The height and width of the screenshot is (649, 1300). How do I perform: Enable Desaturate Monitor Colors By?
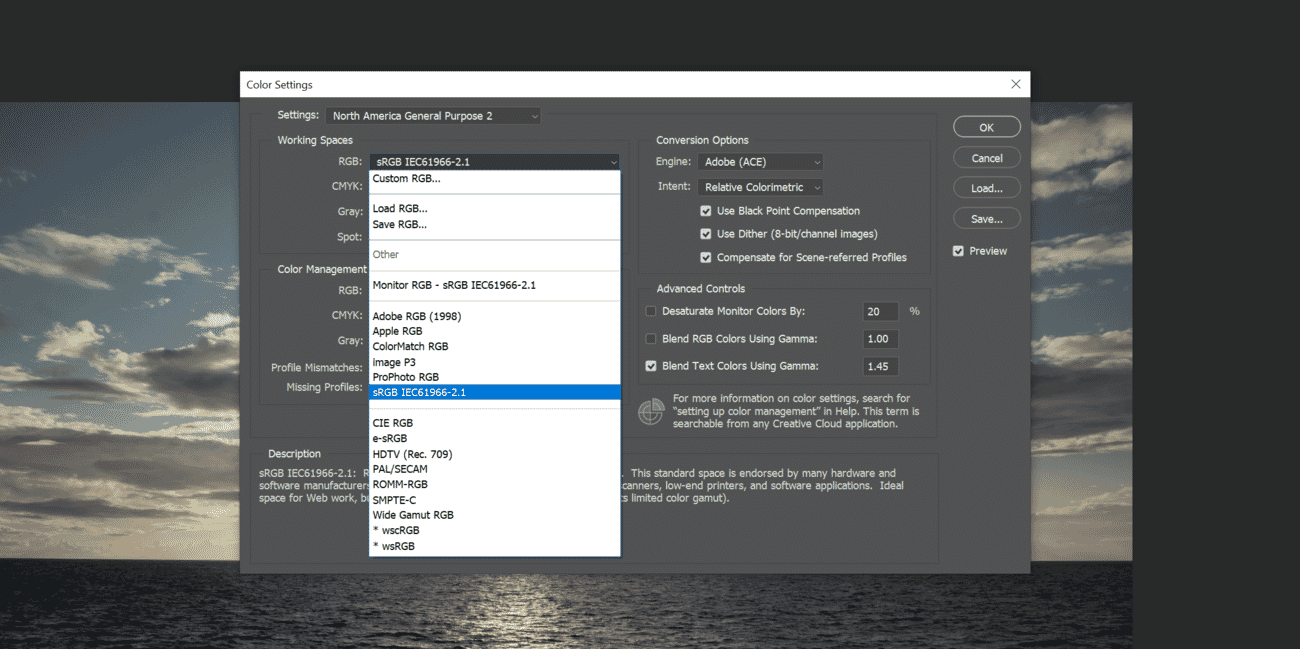pos(651,311)
